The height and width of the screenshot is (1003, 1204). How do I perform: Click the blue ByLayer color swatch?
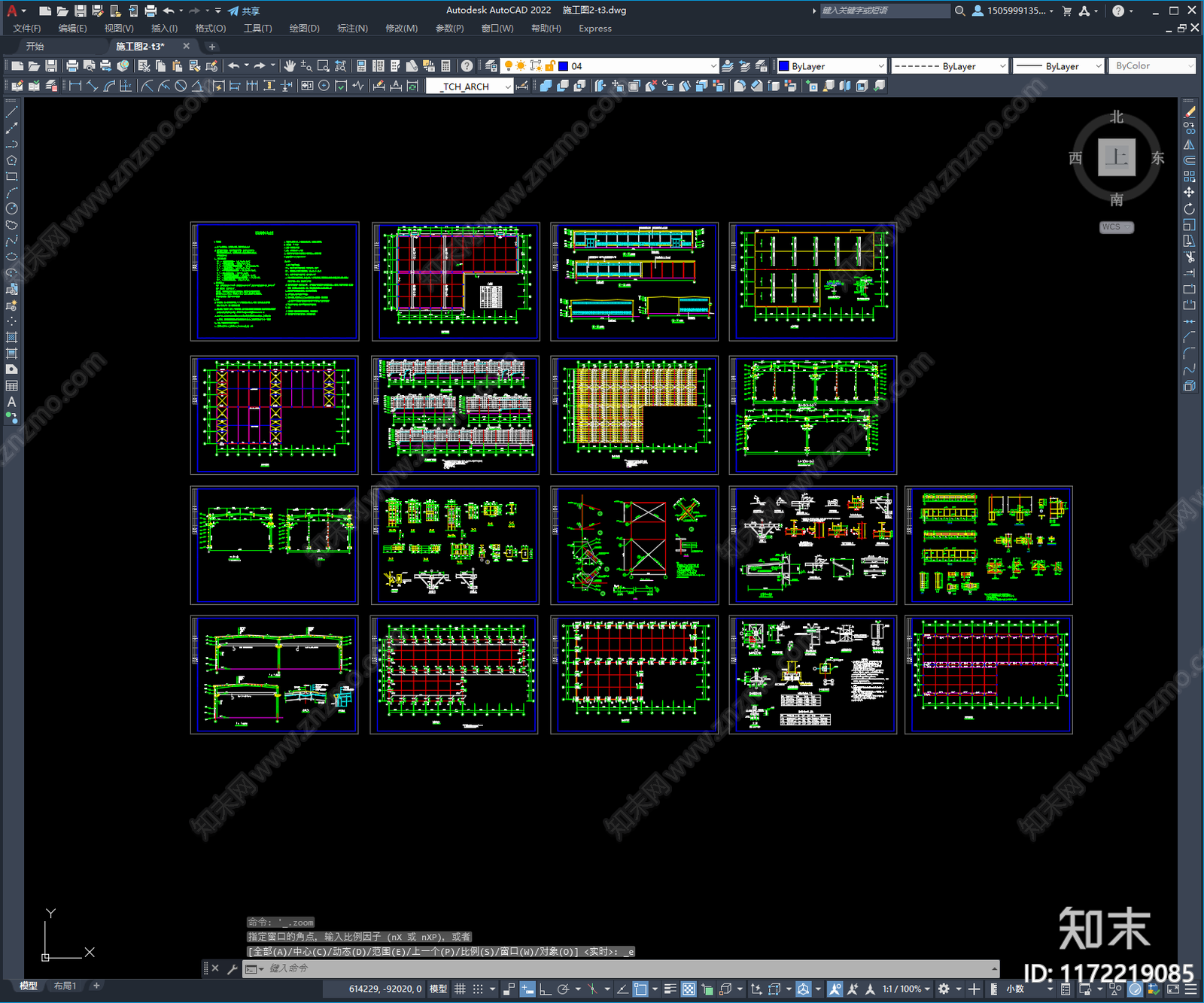(783, 66)
